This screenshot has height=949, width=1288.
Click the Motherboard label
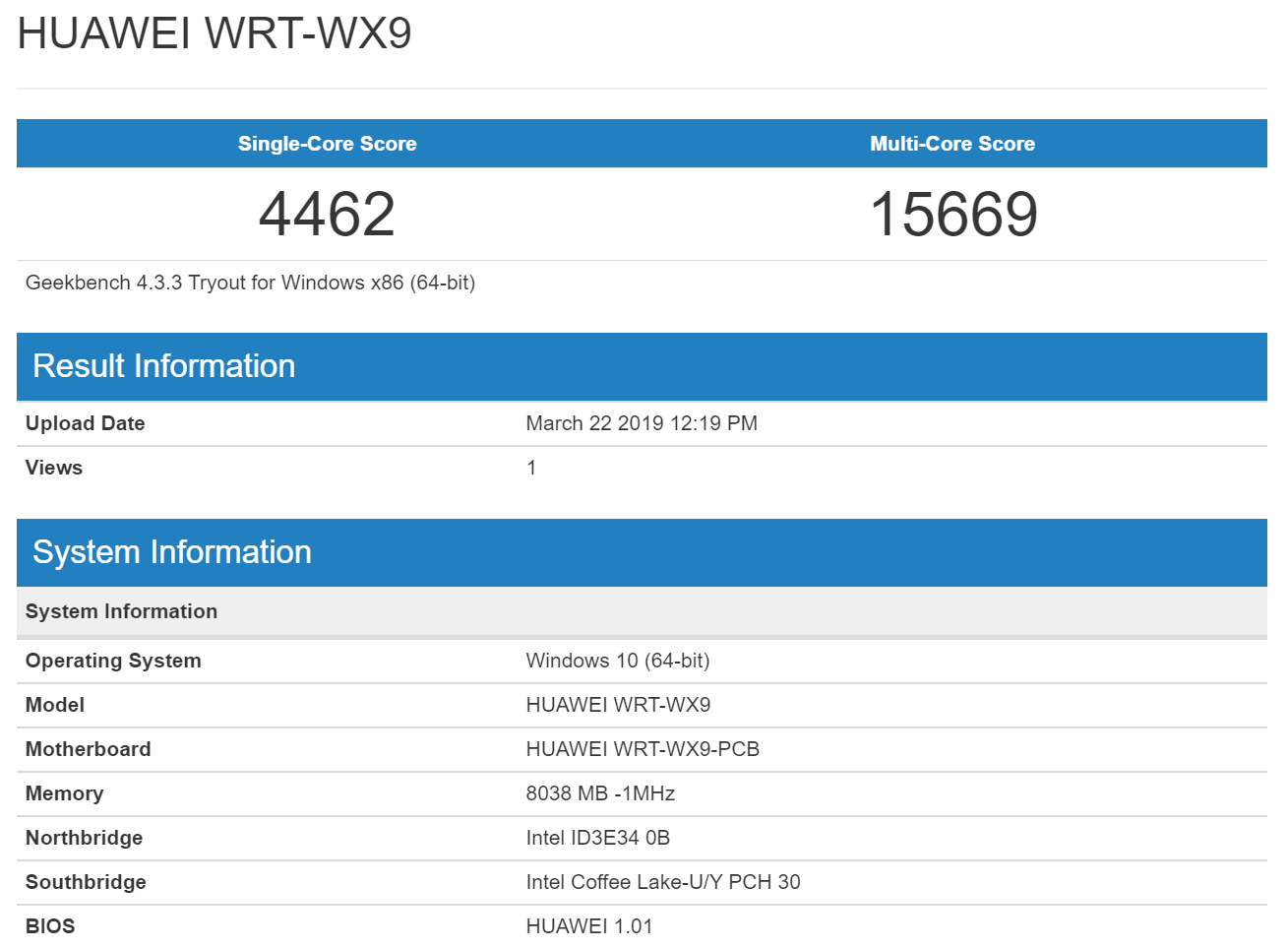(x=89, y=749)
